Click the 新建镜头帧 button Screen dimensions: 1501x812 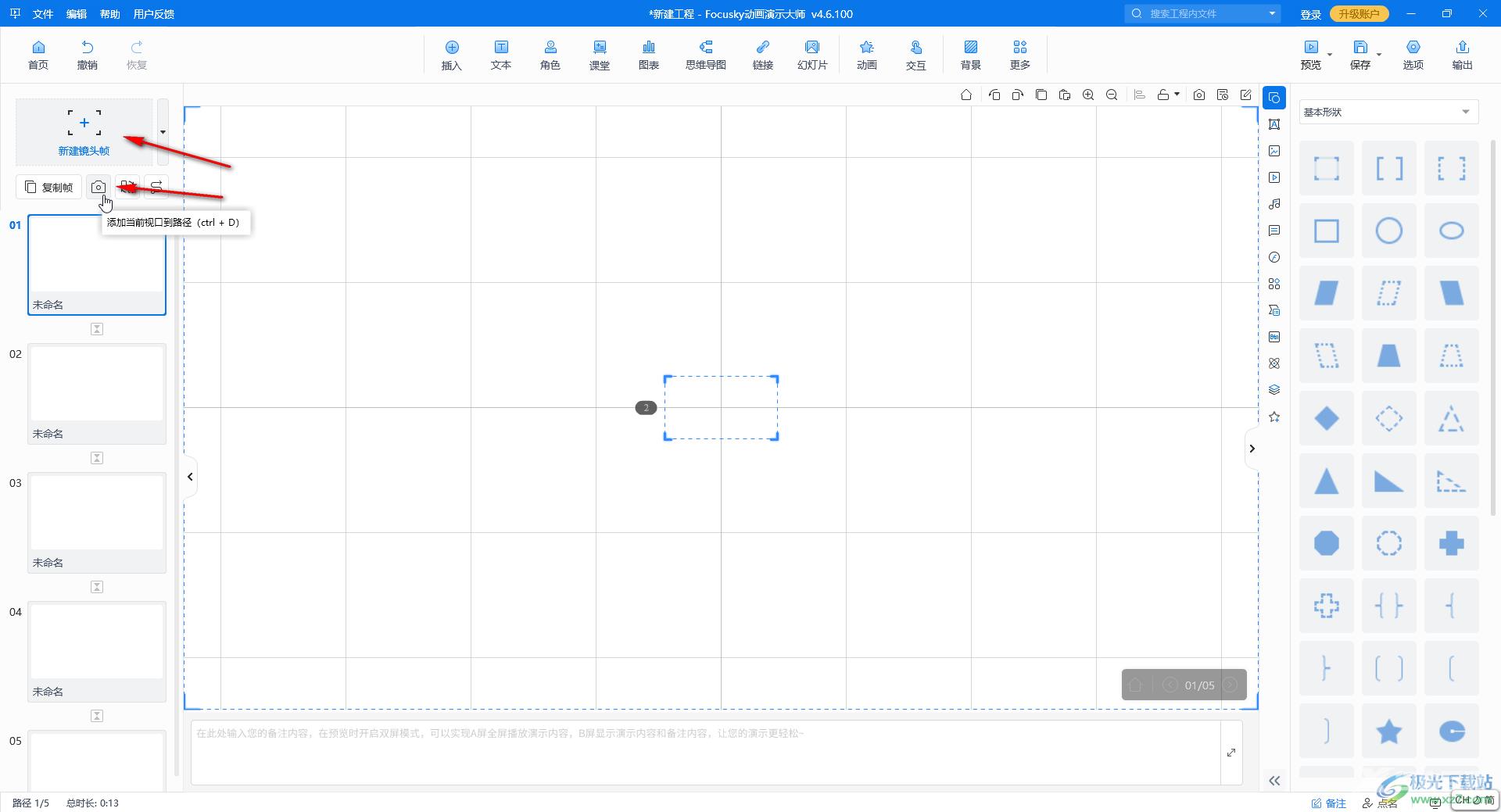tap(84, 132)
